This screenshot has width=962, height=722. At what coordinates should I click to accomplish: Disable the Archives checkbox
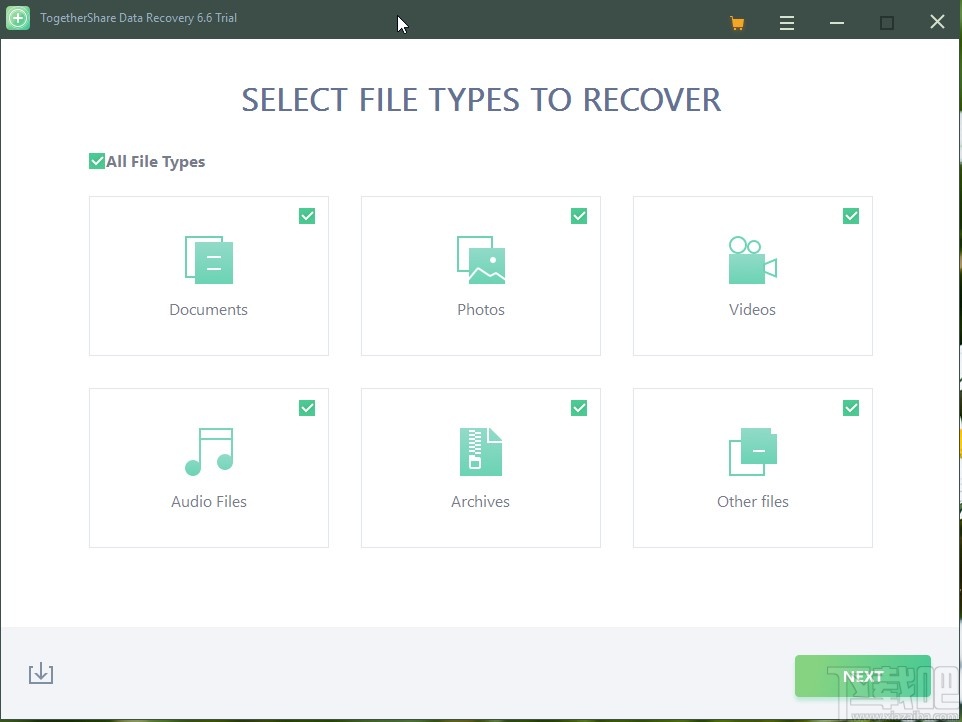(579, 407)
